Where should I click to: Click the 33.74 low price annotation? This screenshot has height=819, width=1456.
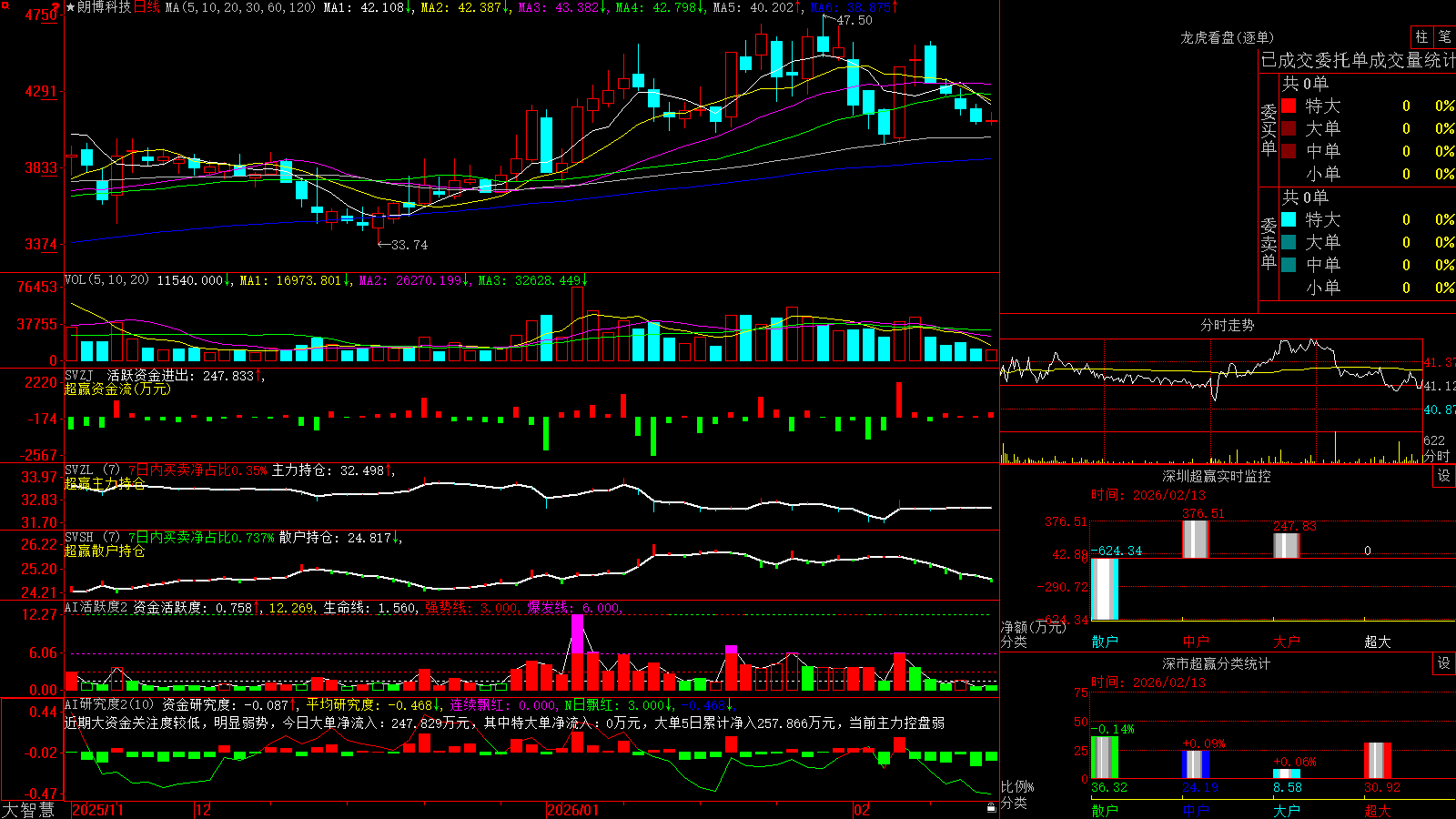[x=409, y=245]
